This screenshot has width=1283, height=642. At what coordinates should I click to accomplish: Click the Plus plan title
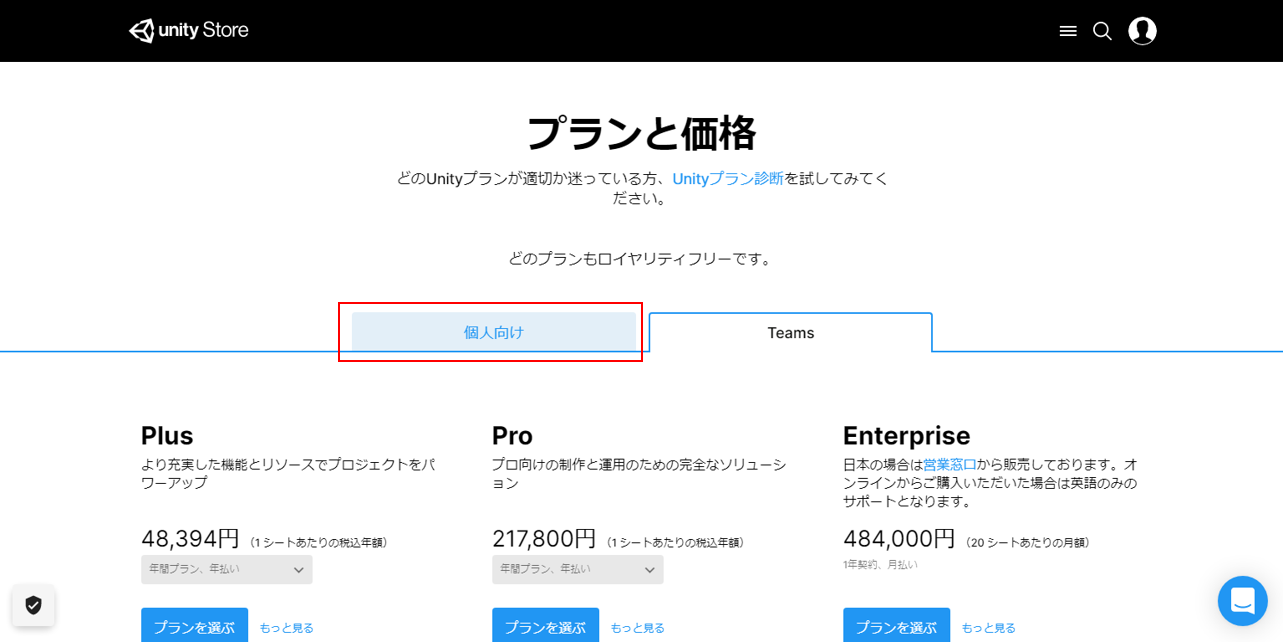[x=167, y=436]
